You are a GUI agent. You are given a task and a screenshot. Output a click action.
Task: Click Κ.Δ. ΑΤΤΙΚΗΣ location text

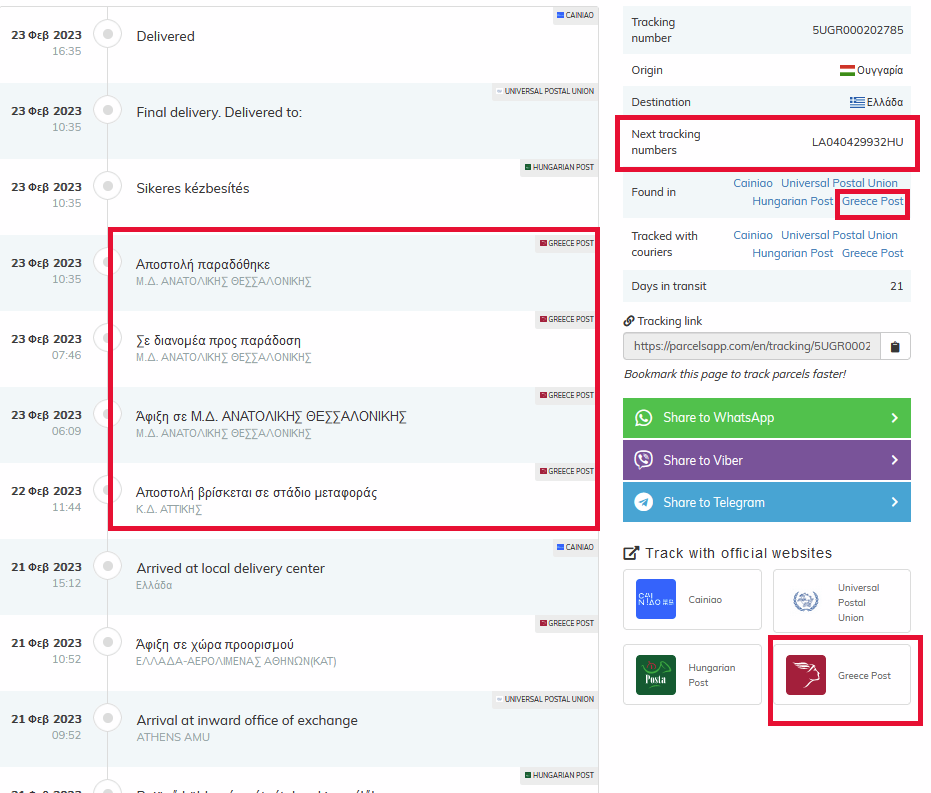(x=169, y=509)
